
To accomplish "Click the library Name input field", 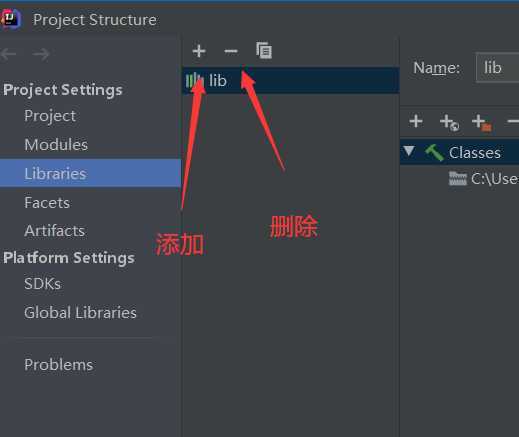I will (497, 68).
